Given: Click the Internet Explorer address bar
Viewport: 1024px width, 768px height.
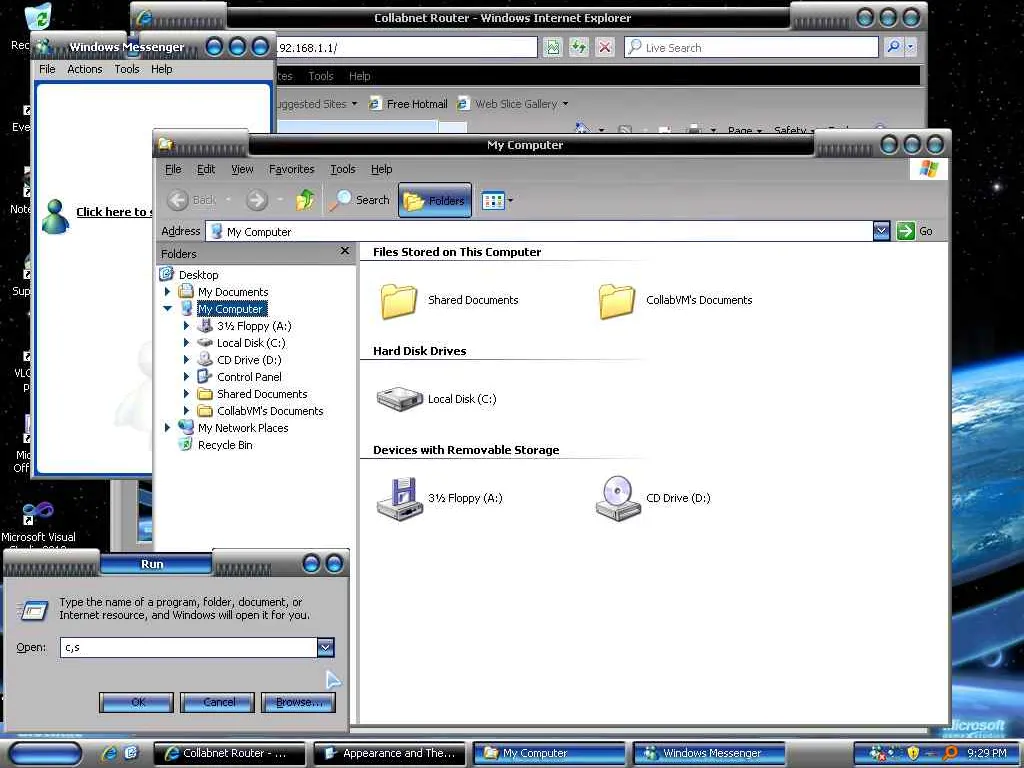Looking at the screenshot, I should click(x=405, y=48).
